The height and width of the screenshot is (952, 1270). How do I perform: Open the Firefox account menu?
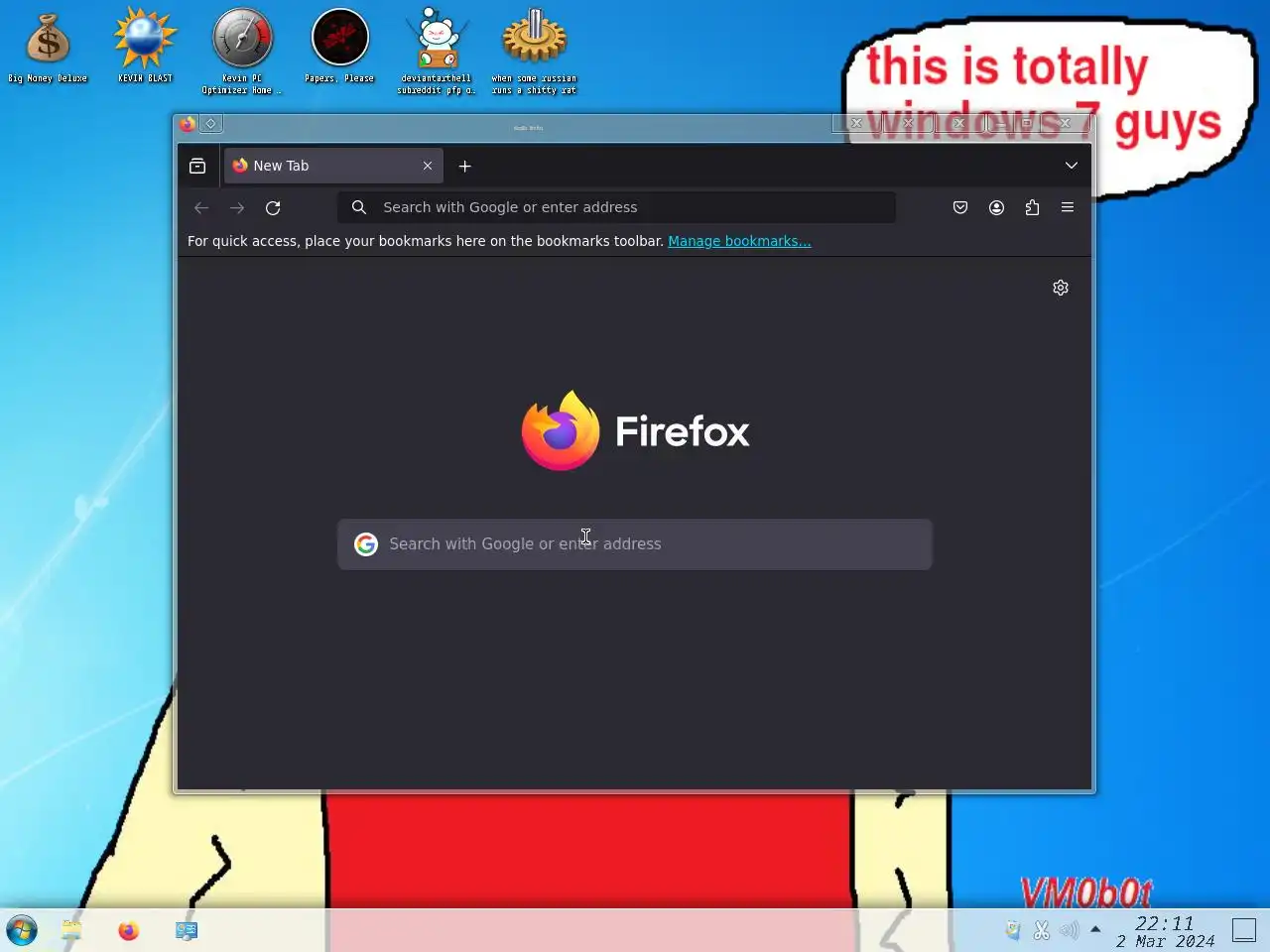coord(996,207)
